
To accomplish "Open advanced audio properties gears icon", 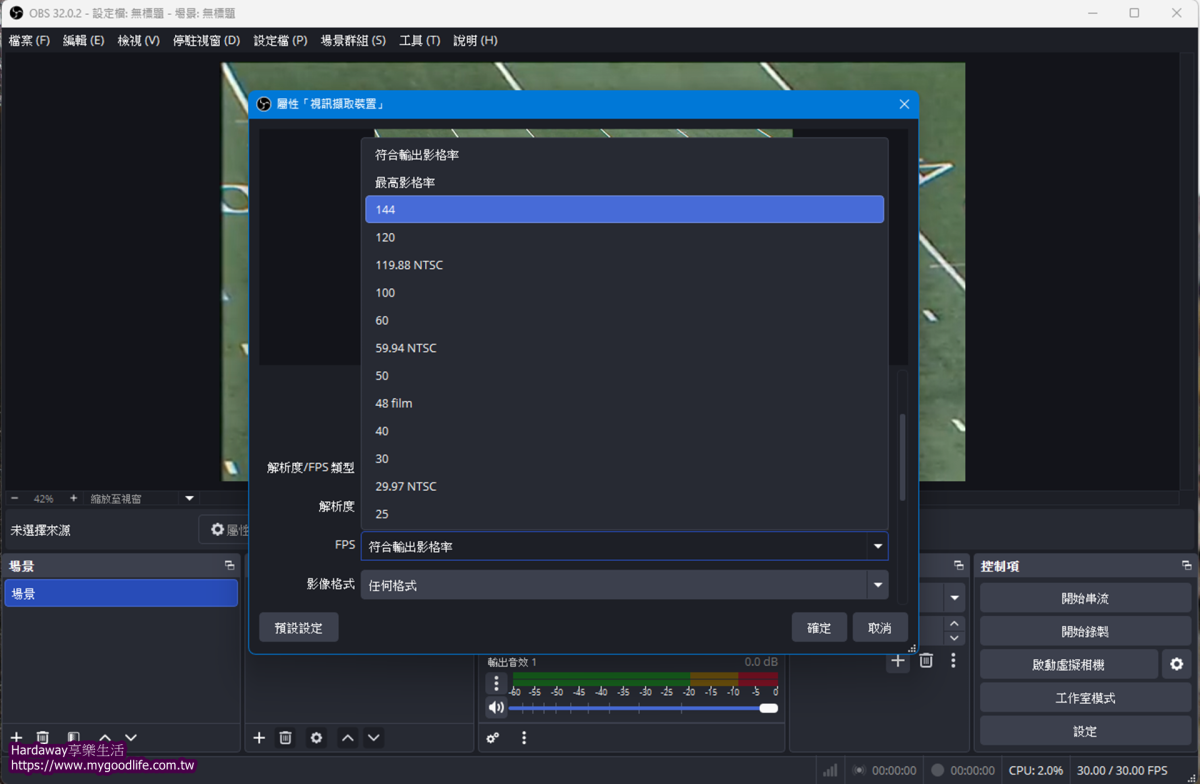I will (x=493, y=738).
